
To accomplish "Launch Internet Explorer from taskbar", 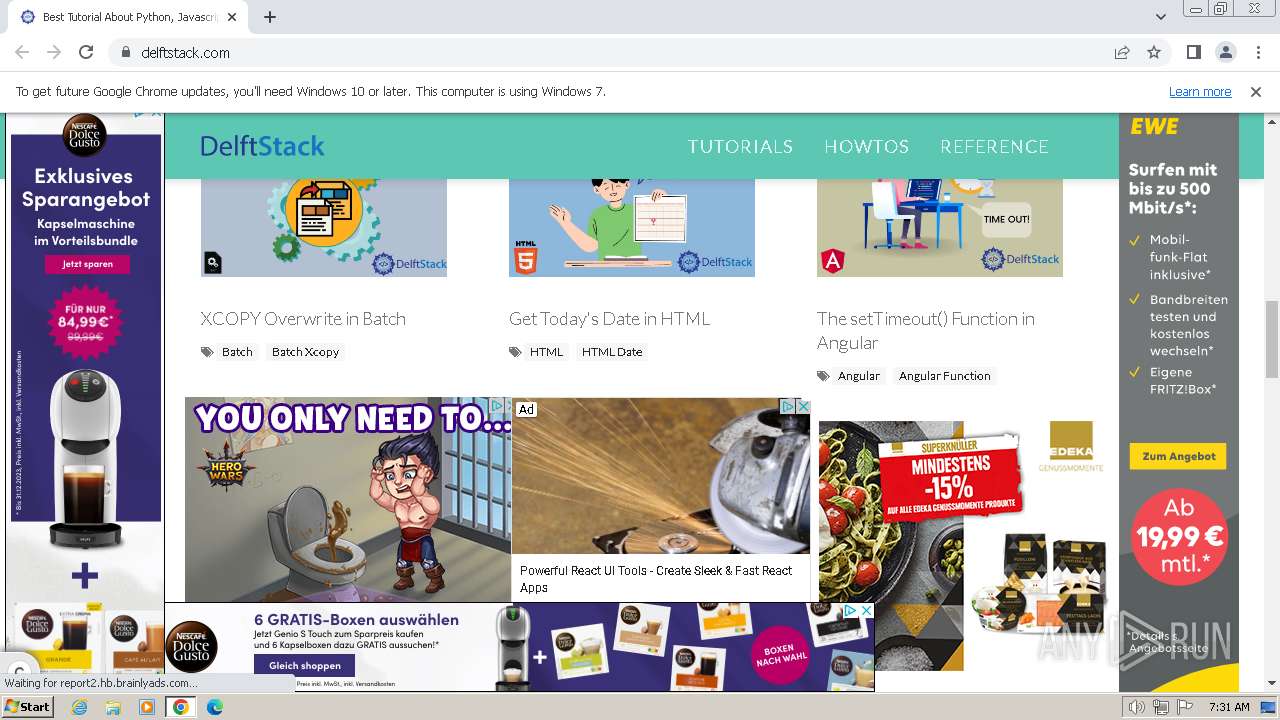I will 80,707.
